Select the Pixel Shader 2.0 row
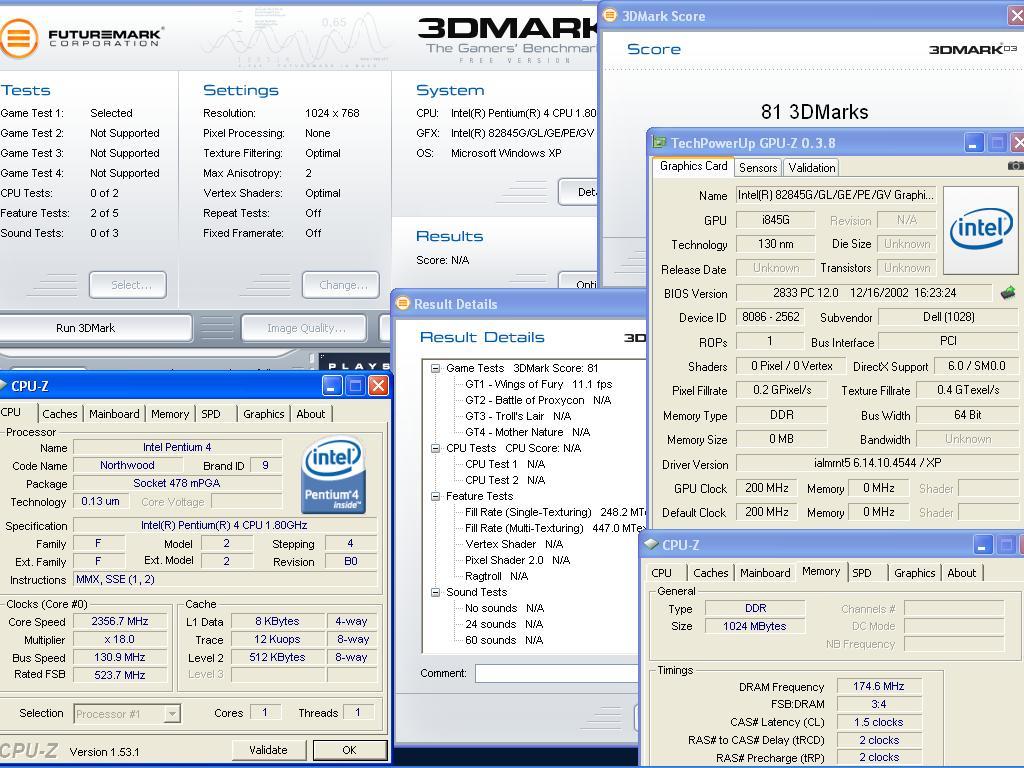Viewport: 1024px width, 768px height. tap(517, 560)
